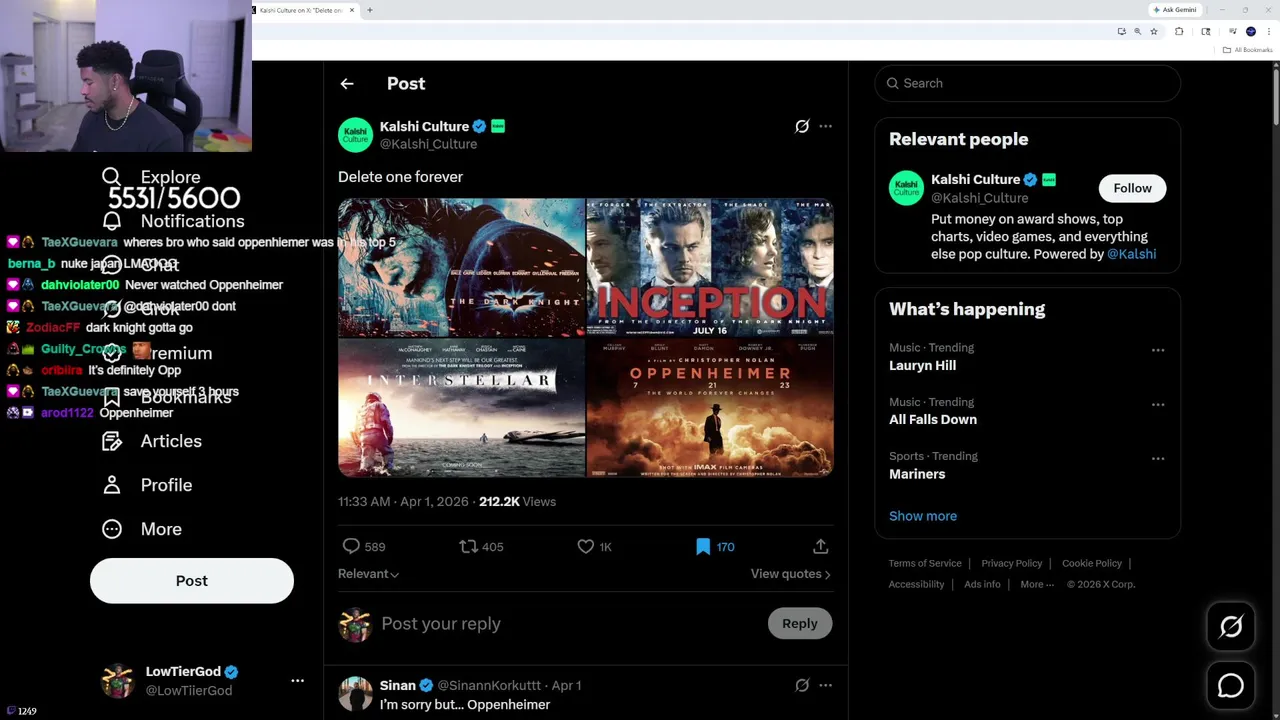Like the post with 1K likes
Viewport: 1280px width, 720px height.
point(586,546)
